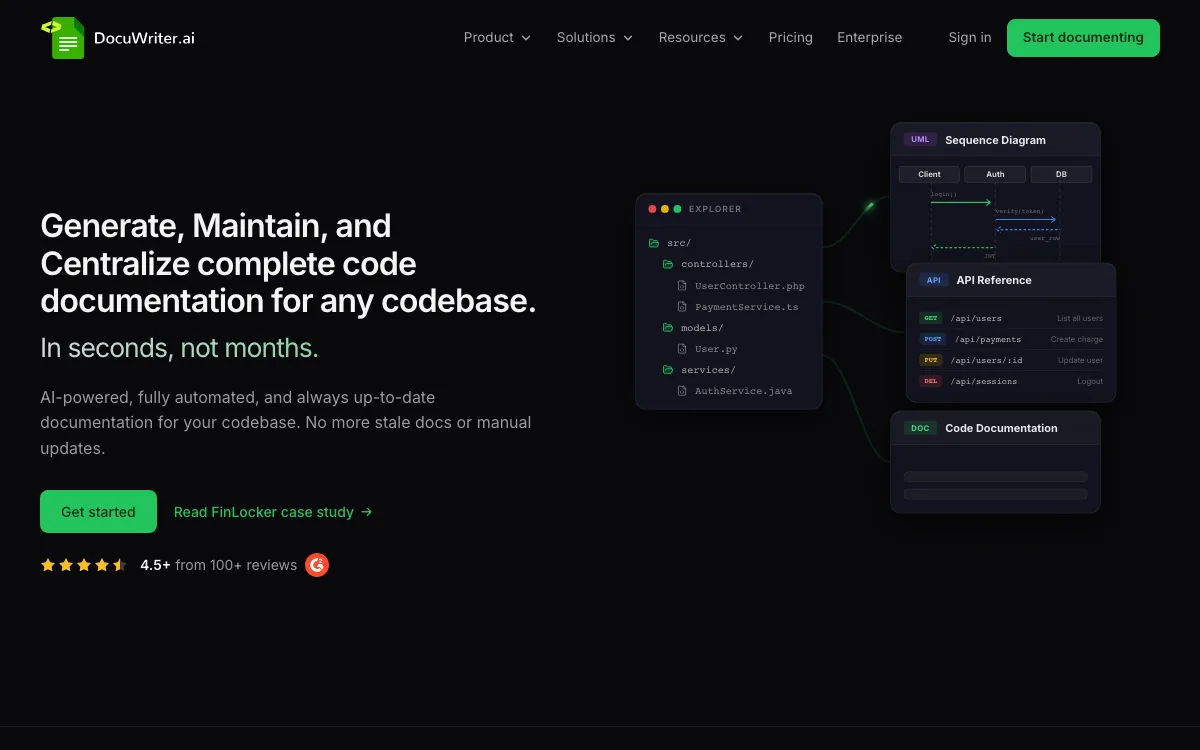Viewport: 1200px width, 750px height.
Task: Click the services/ folder icon
Action: coord(667,370)
